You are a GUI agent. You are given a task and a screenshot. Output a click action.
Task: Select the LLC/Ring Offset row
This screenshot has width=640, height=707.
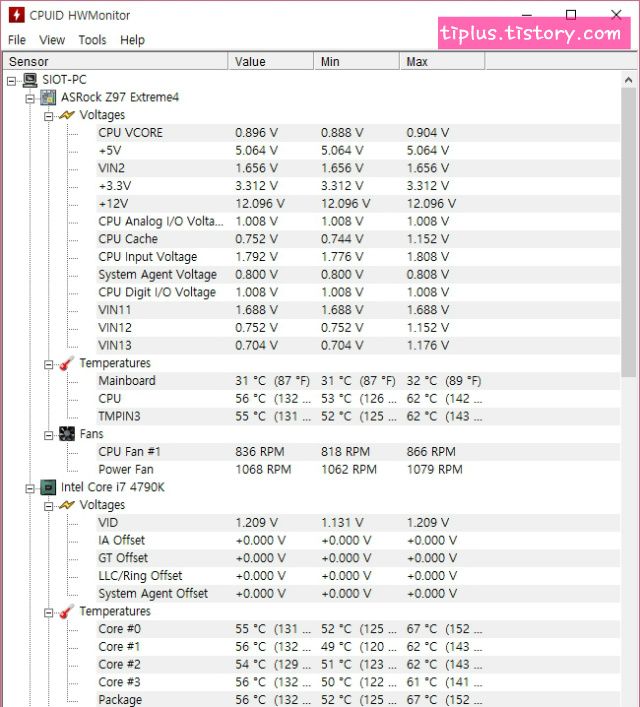358,576
